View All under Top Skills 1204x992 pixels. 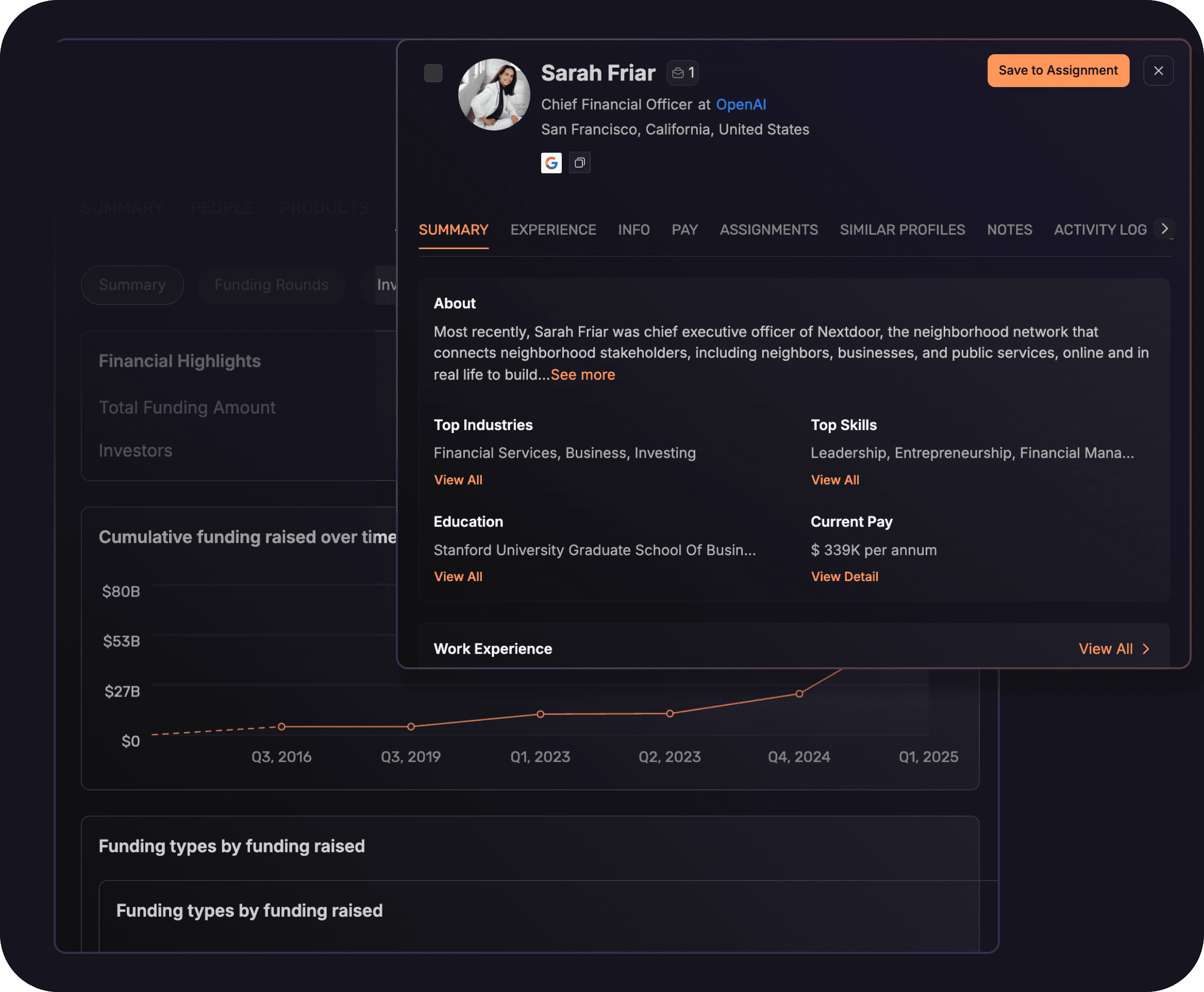[x=835, y=480]
